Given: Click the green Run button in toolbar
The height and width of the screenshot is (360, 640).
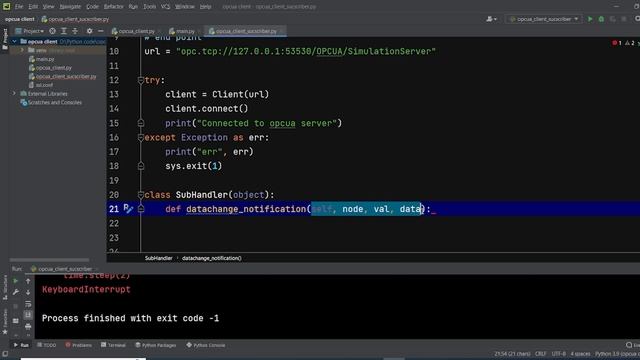Looking at the screenshot, I should tap(590, 19).
